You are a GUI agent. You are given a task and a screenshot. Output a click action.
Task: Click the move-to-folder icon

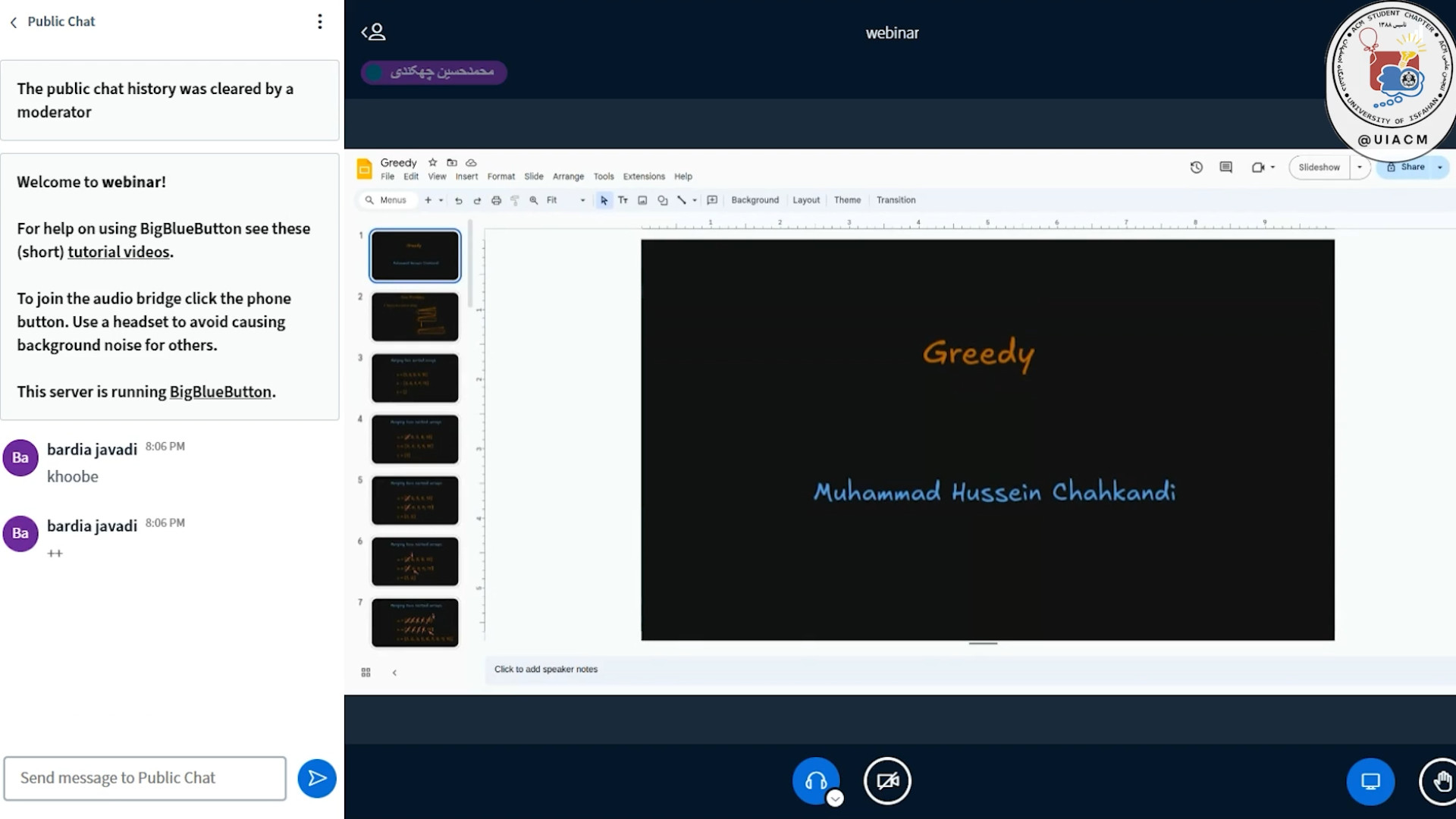(x=452, y=162)
